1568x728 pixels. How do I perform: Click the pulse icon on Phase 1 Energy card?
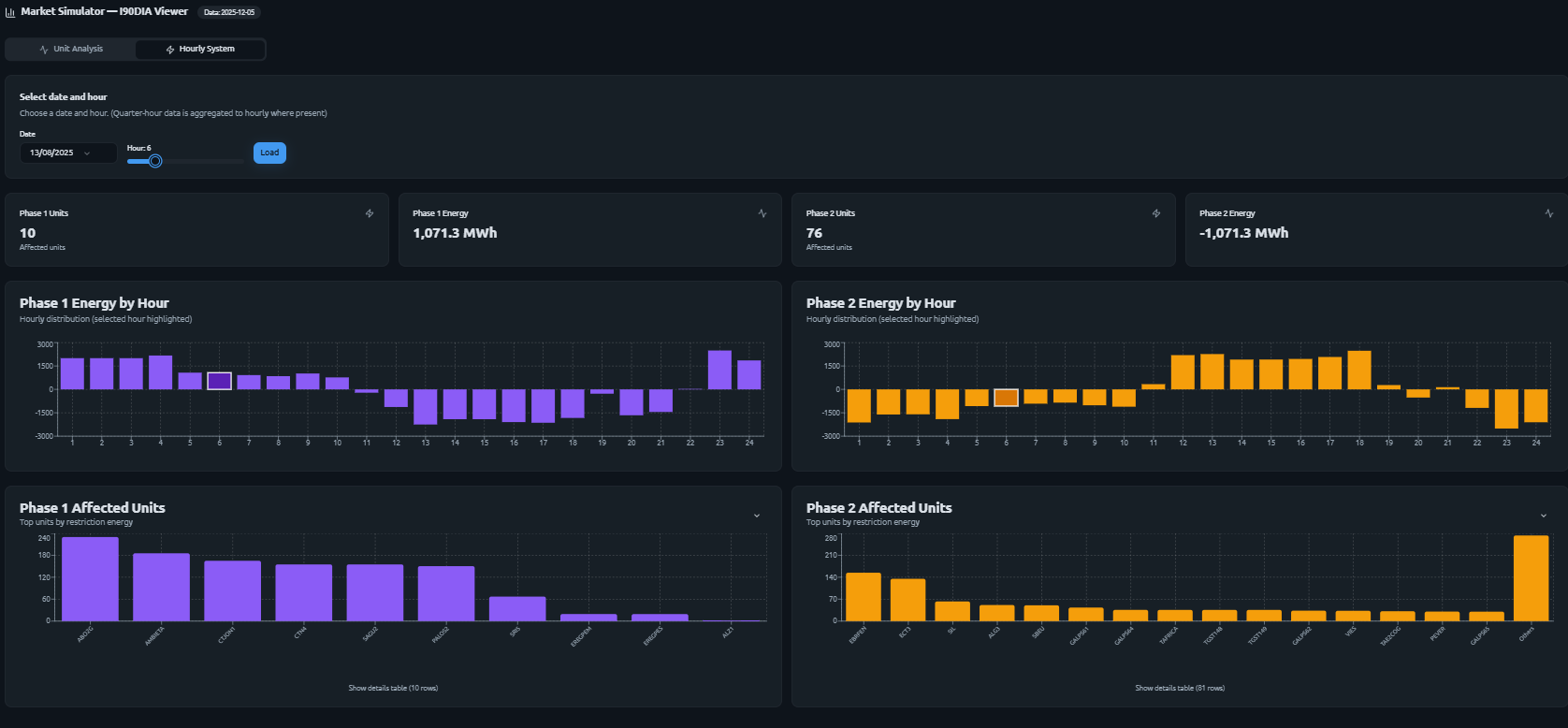(x=762, y=213)
